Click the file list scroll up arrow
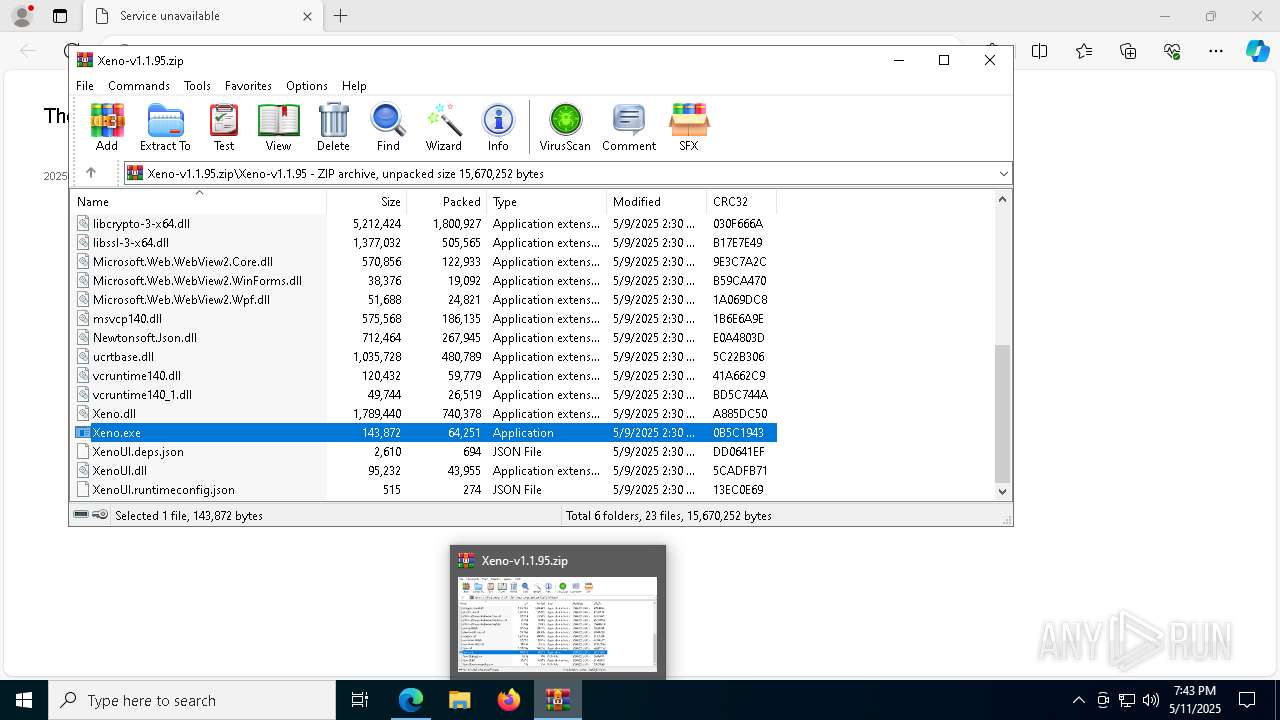The image size is (1280, 720). tap(1003, 200)
